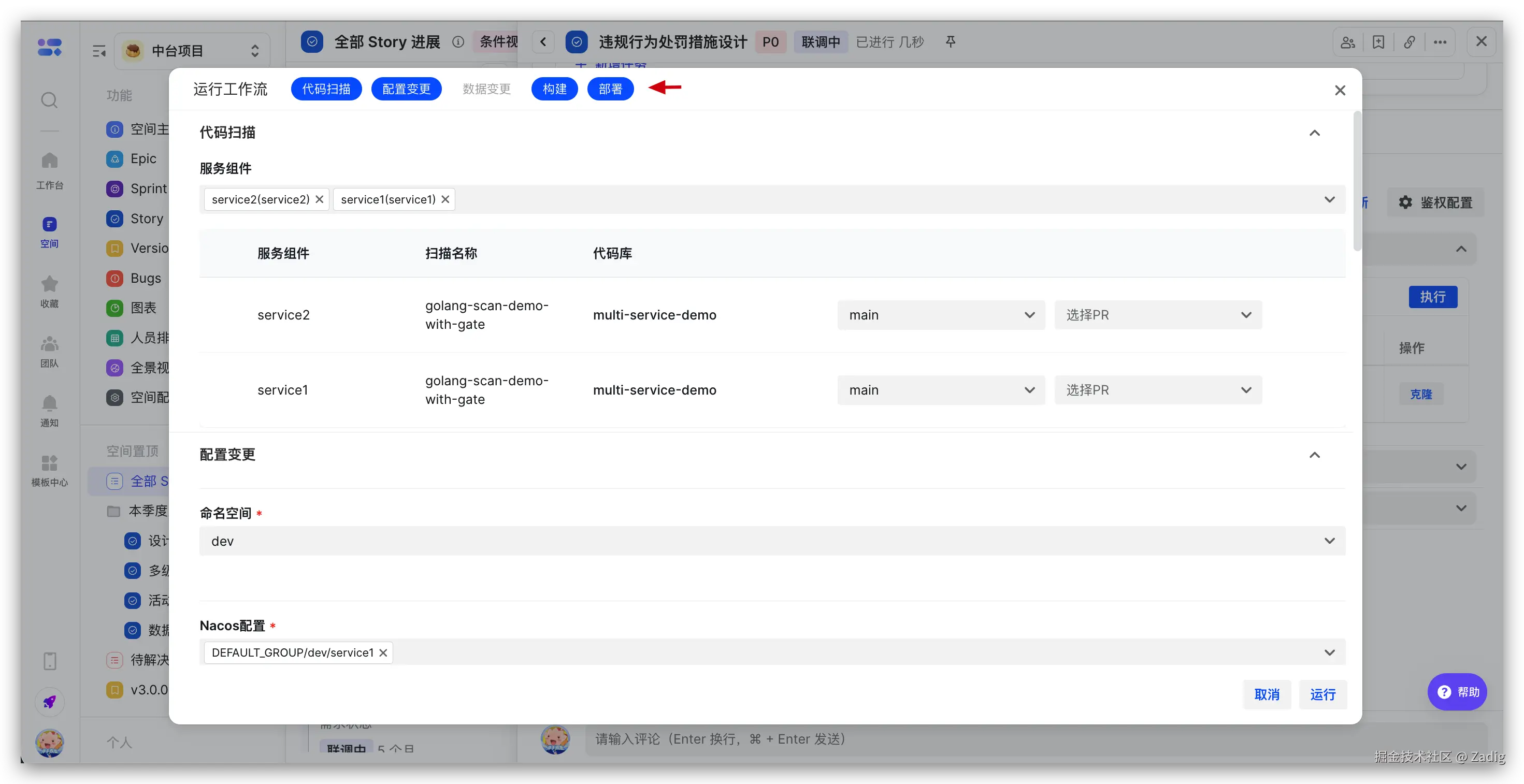Open 选择PR dropdown for service1 row
This screenshot has width=1524, height=784.
click(1158, 390)
